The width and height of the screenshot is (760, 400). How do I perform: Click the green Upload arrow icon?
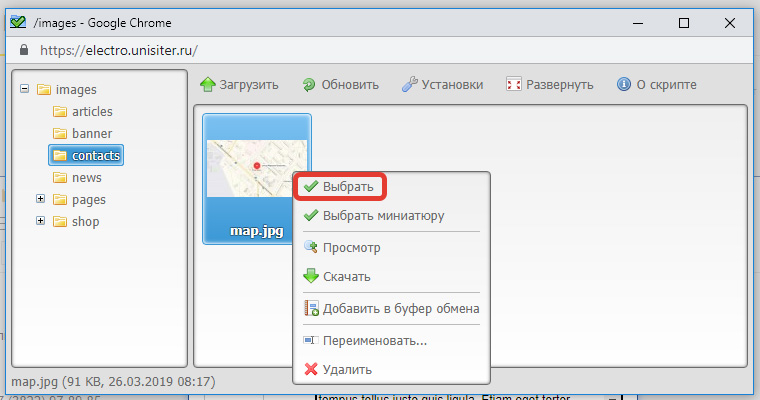coord(208,85)
